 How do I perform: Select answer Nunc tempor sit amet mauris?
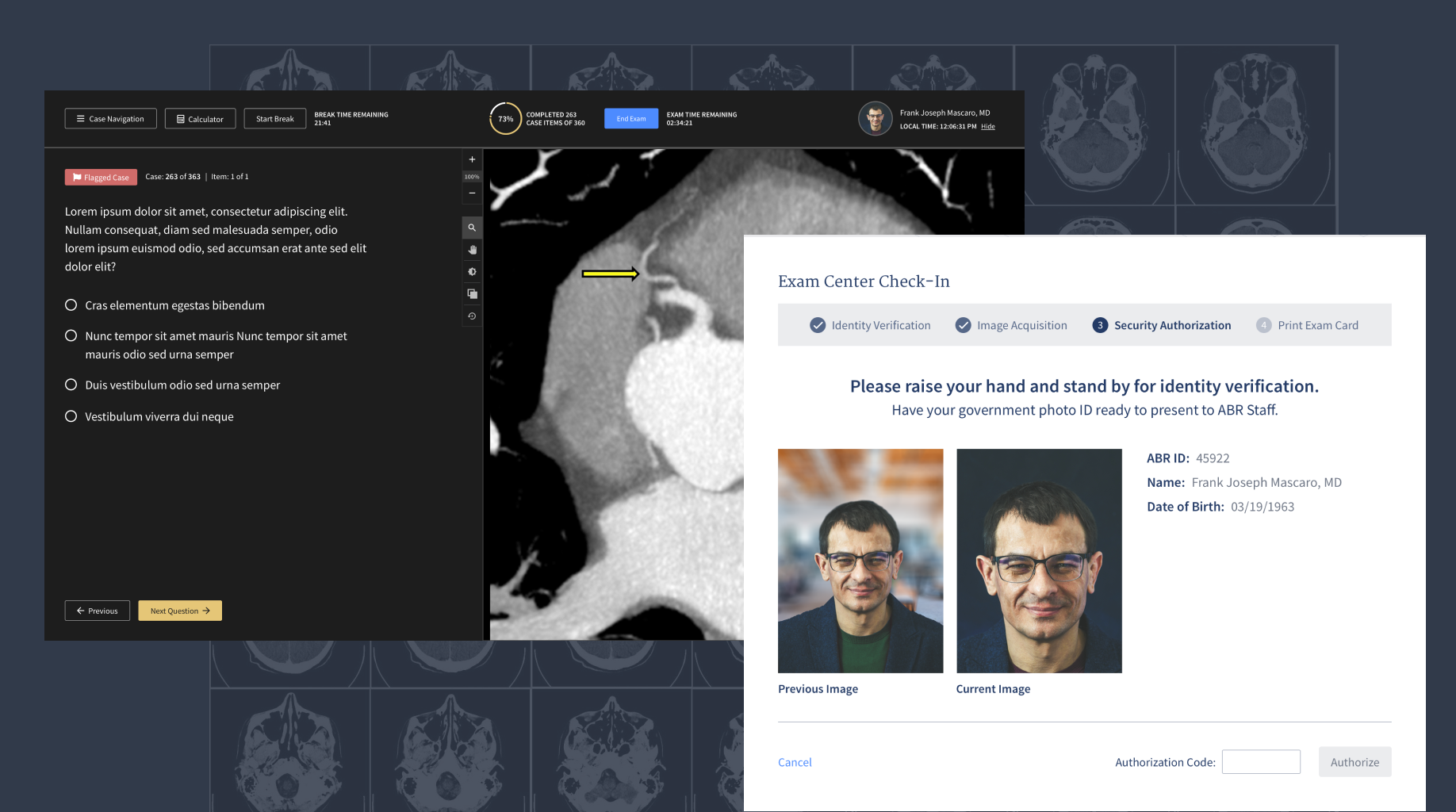206,345
